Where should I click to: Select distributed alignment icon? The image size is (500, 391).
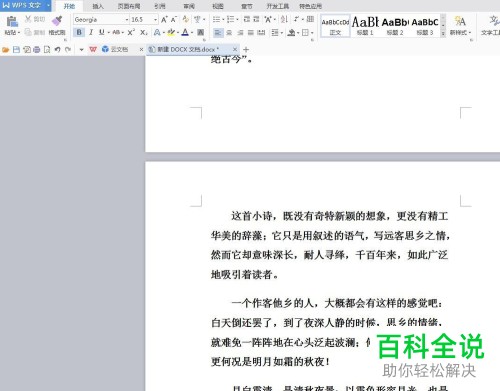point(261,33)
